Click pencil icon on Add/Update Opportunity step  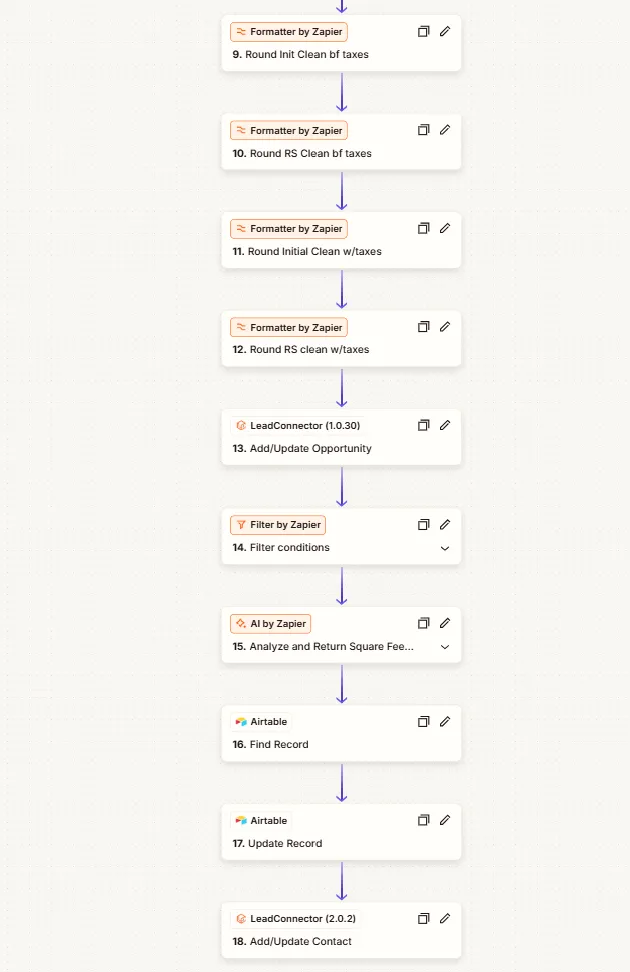445,425
